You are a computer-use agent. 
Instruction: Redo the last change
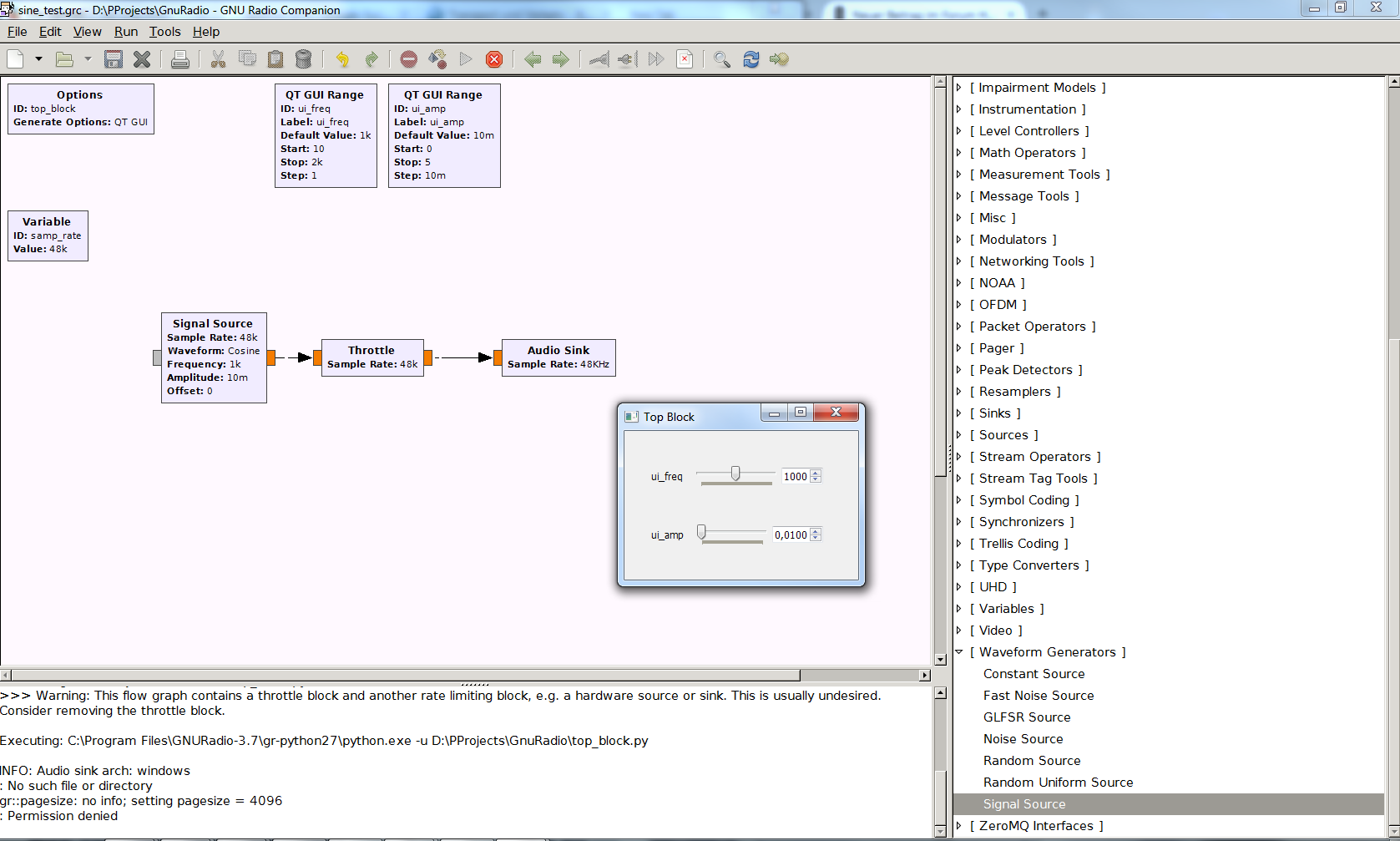[x=371, y=59]
